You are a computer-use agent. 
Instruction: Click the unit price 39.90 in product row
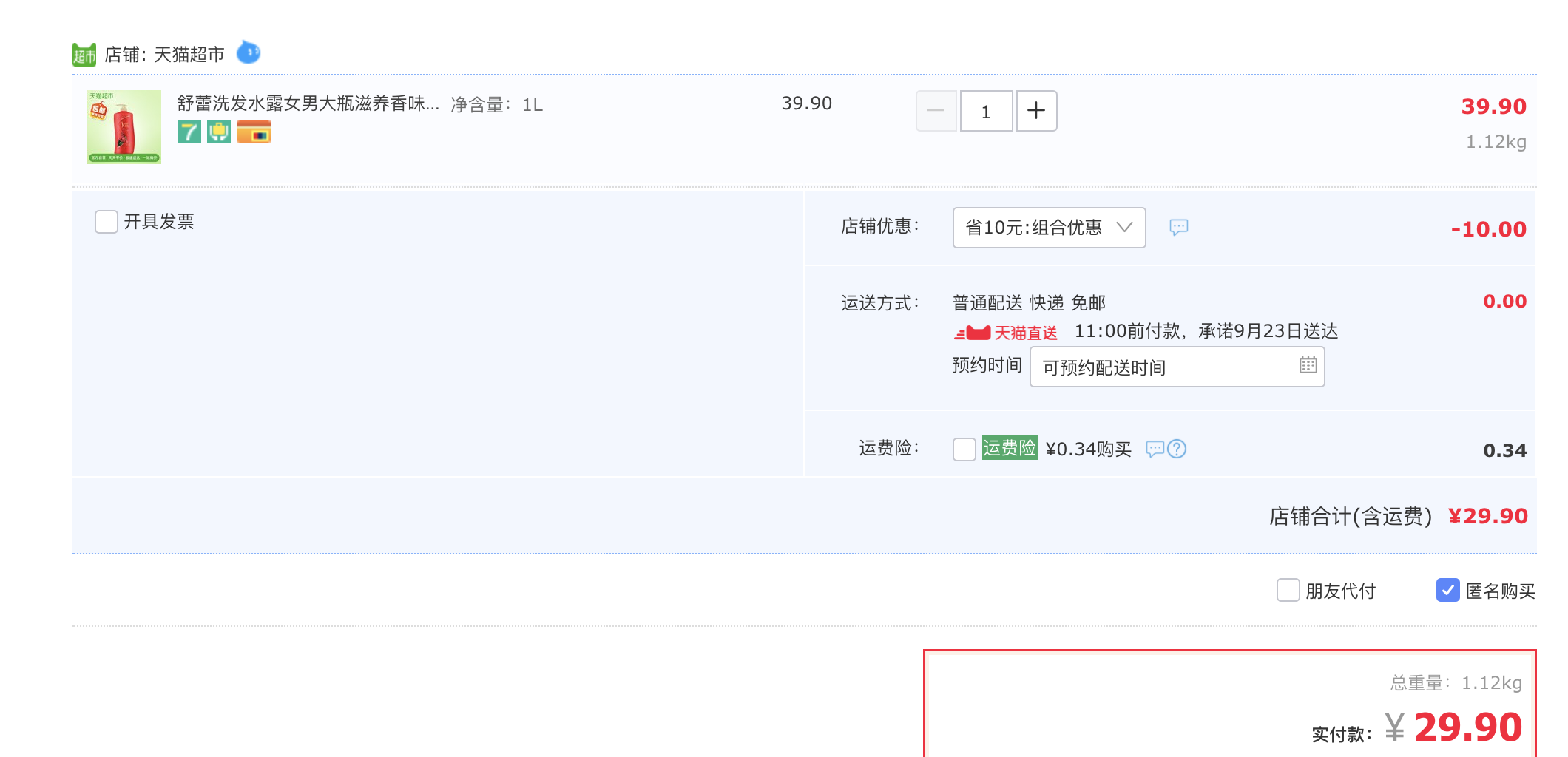[807, 103]
